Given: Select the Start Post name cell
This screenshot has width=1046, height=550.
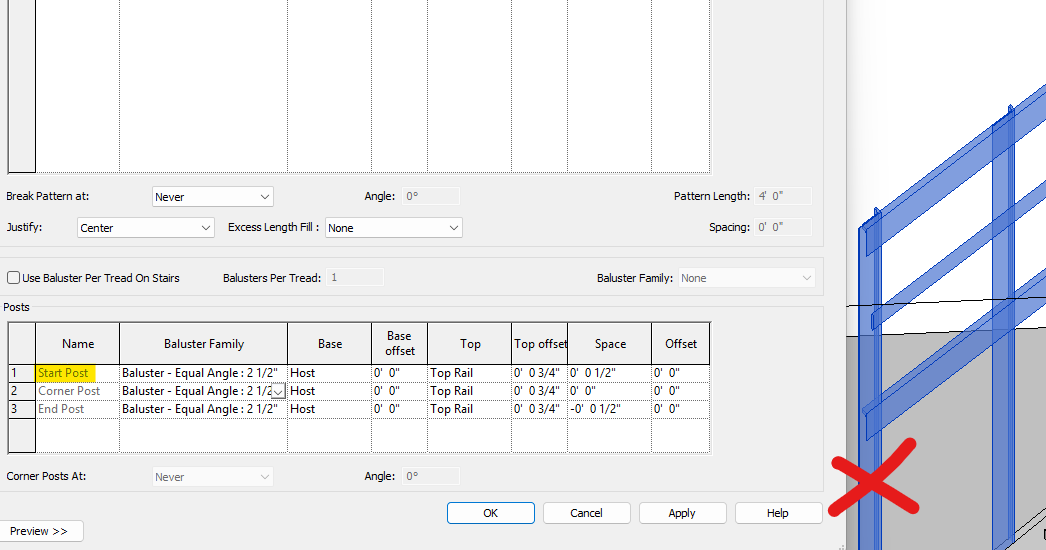Looking at the screenshot, I should pyautogui.click(x=77, y=373).
